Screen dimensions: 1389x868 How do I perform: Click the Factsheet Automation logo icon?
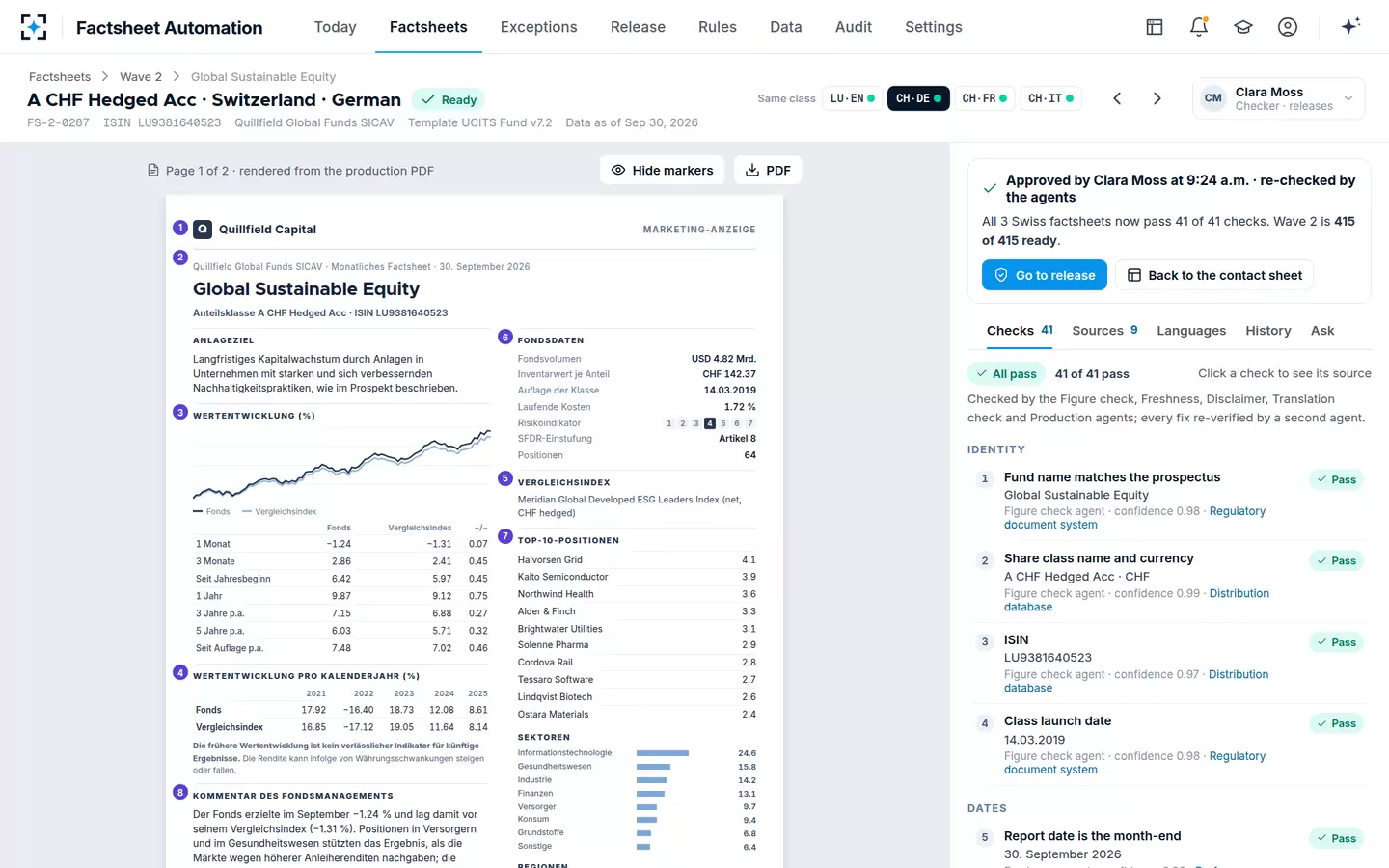tap(34, 27)
